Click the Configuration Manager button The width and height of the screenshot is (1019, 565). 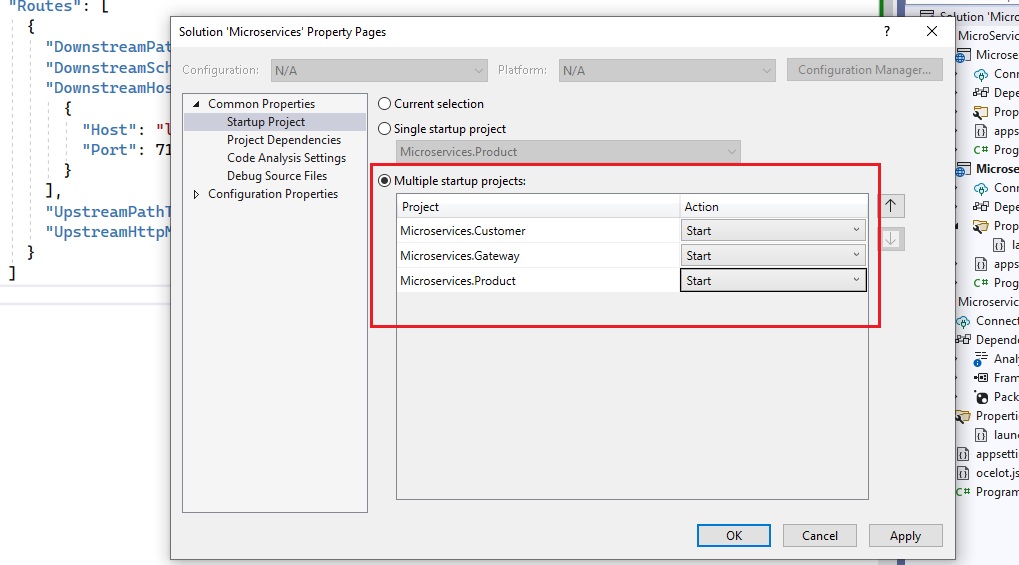(864, 70)
